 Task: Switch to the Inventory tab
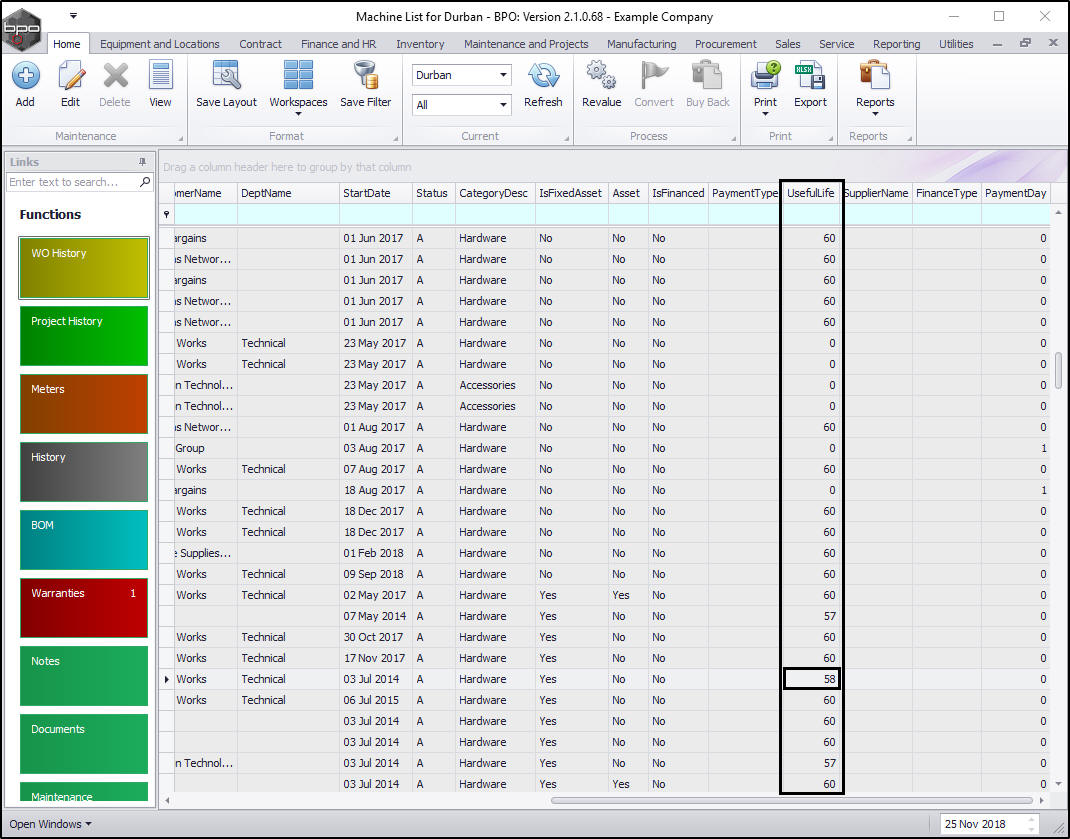tap(420, 44)
